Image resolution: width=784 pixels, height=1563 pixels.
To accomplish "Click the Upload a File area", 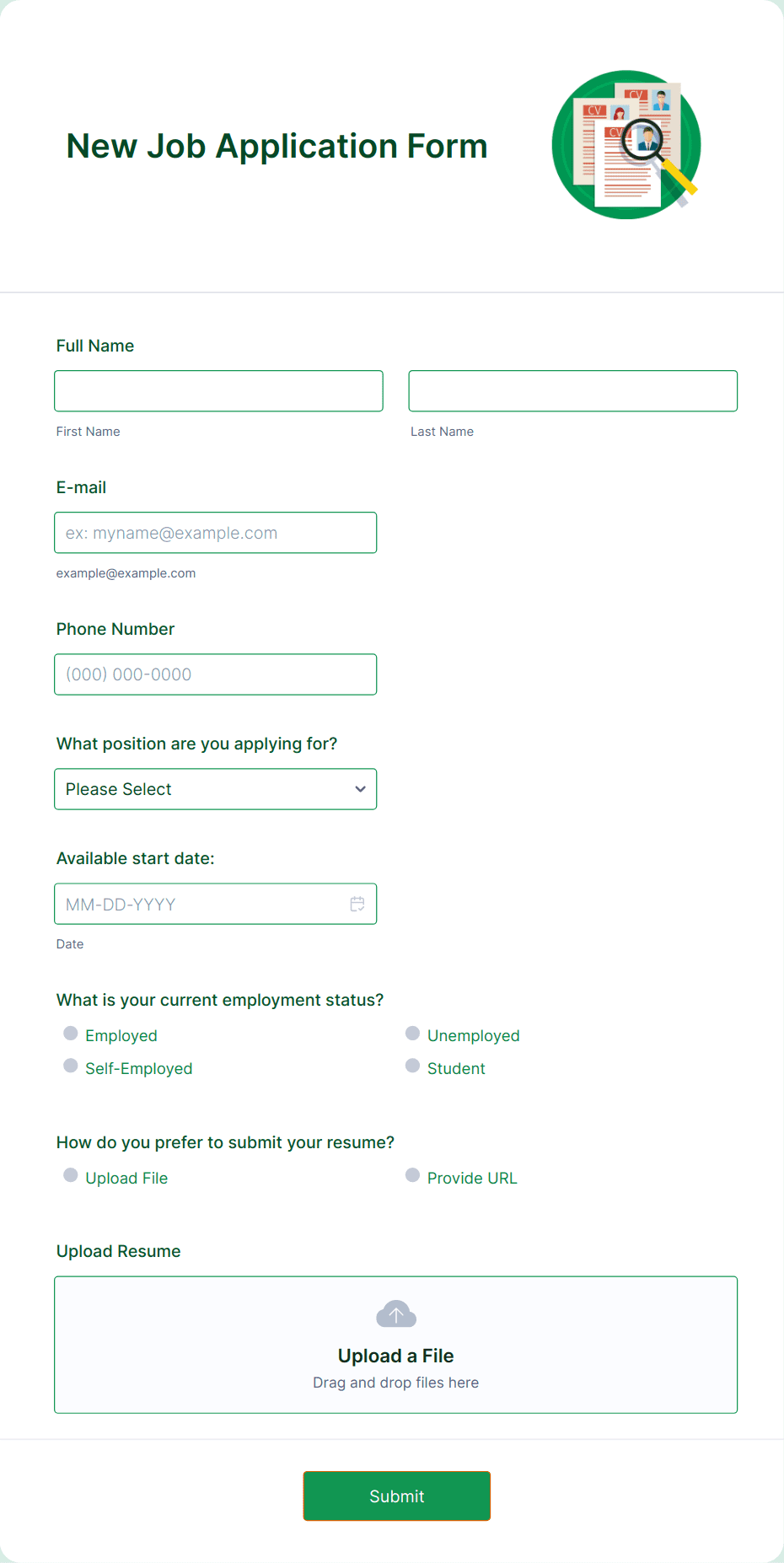I will coord(395,1345).
